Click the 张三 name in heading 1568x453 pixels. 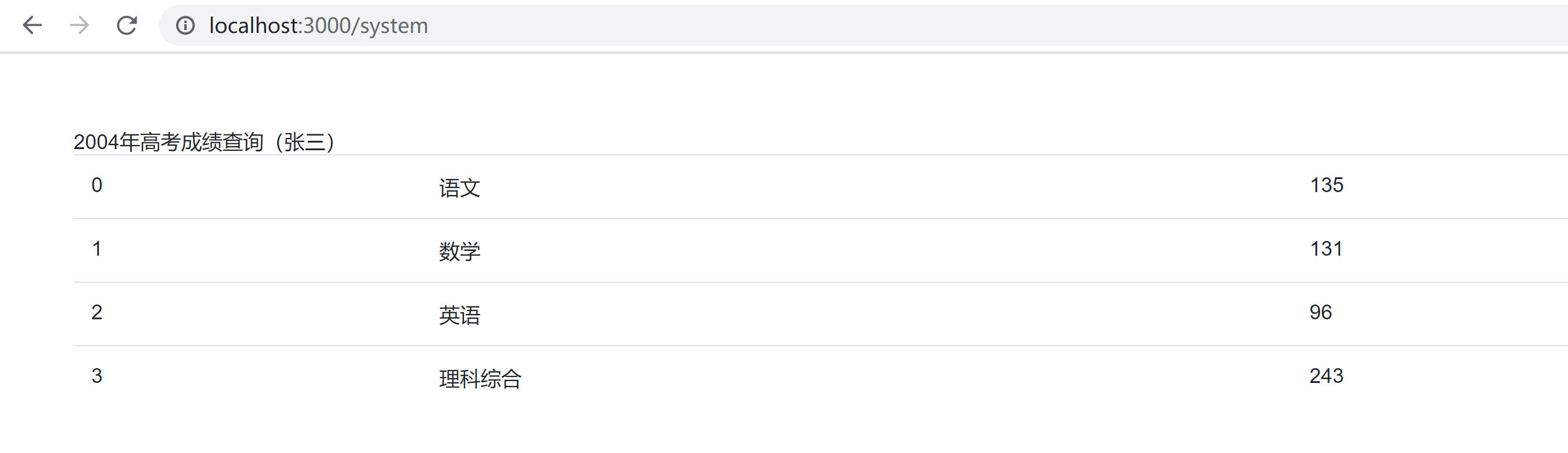click(x=304, y=142)
